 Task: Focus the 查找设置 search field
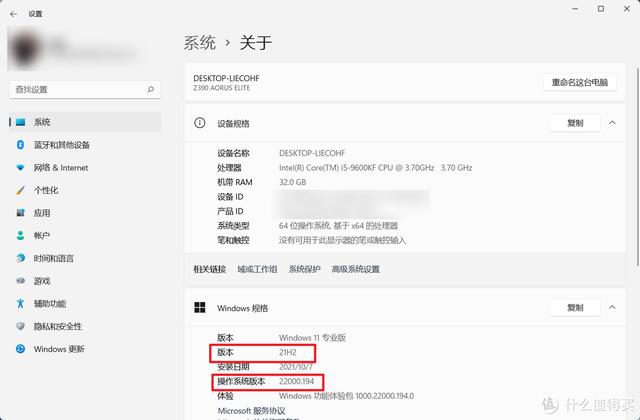tap(85, 89)
